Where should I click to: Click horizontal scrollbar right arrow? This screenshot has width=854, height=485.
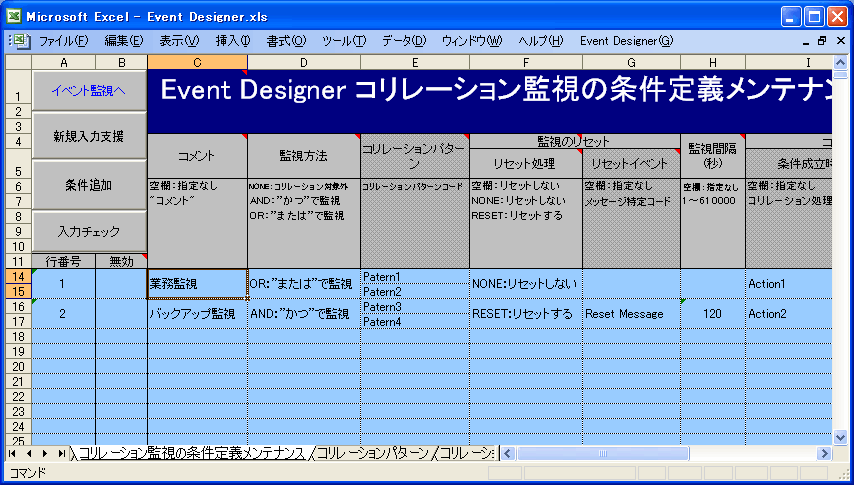(824, 453)
